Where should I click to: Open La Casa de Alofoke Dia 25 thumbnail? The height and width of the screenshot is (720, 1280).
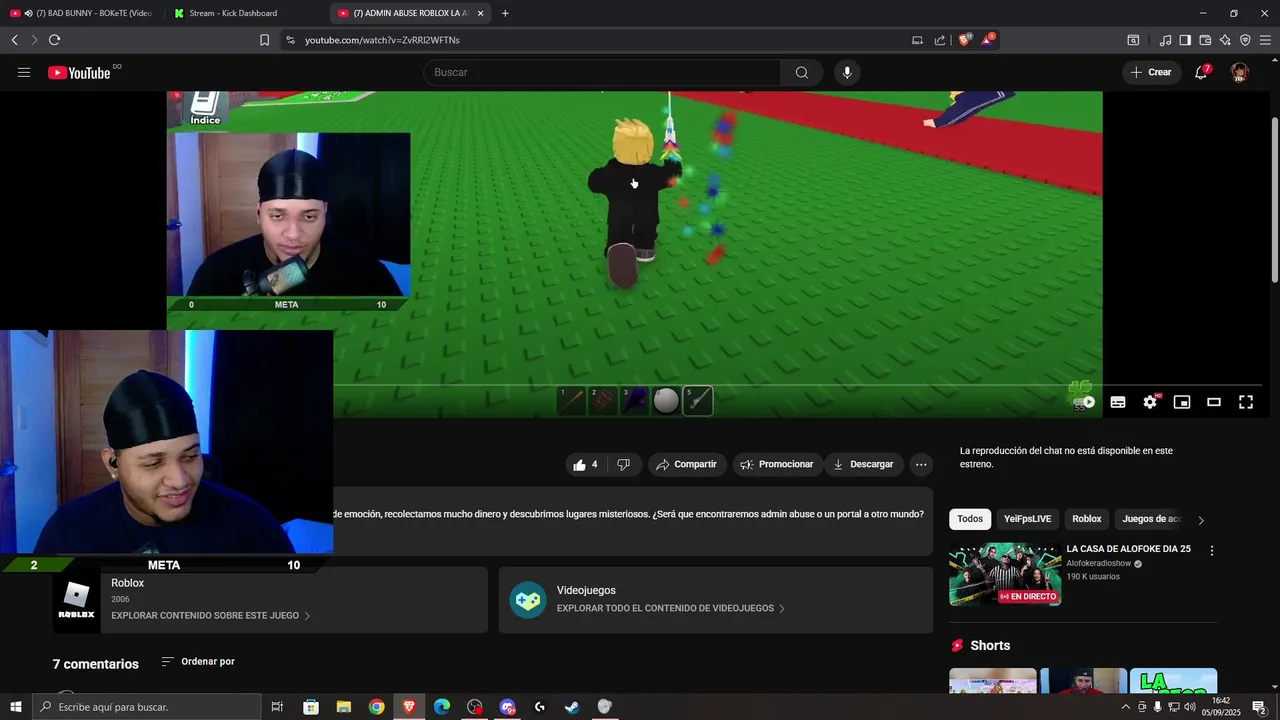tap(1005, 574)
